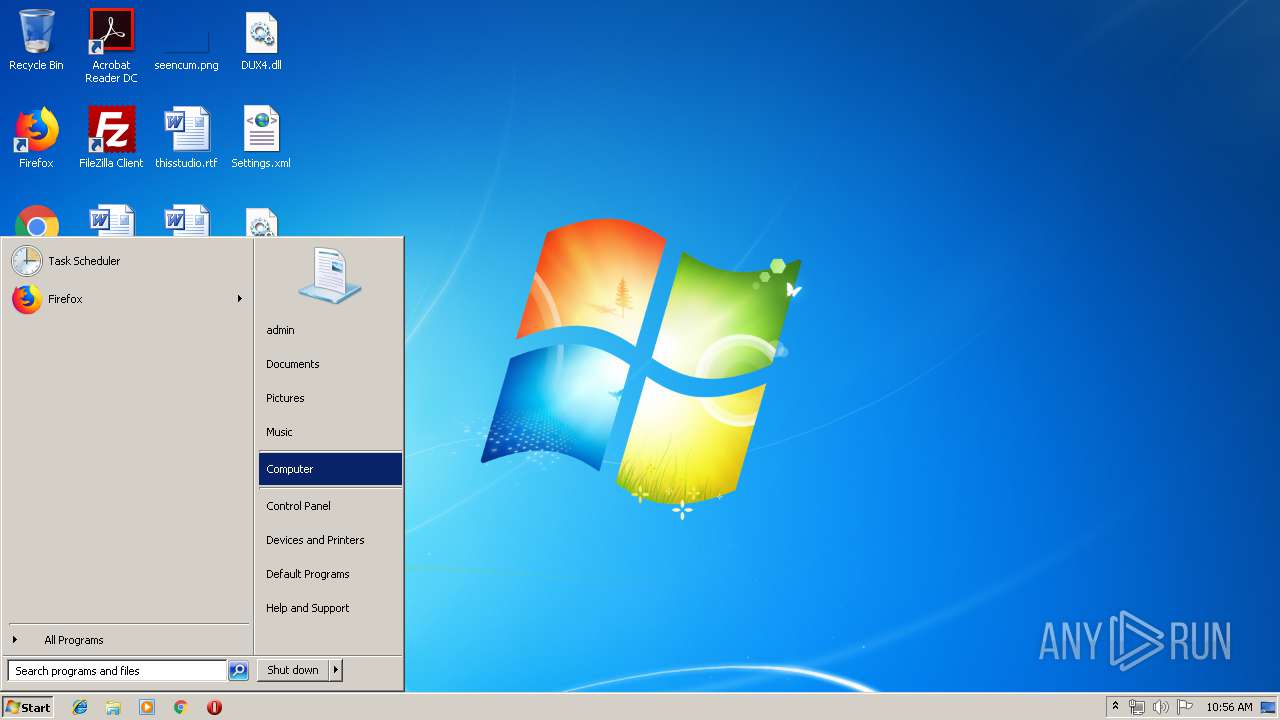Click Task Scheduler in Start menu
The width and height of the screenshot is (1280, 720).
[x=127, y=261]
